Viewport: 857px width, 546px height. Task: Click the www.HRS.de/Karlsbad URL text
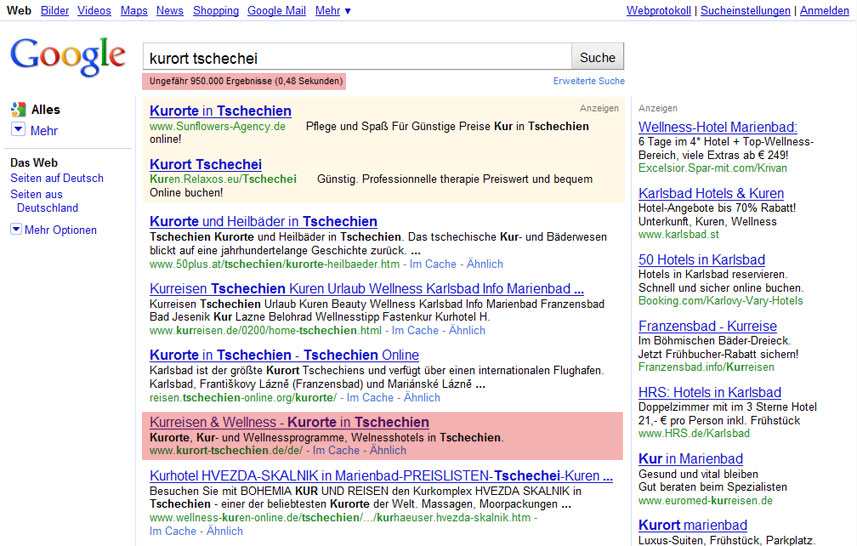694,433
